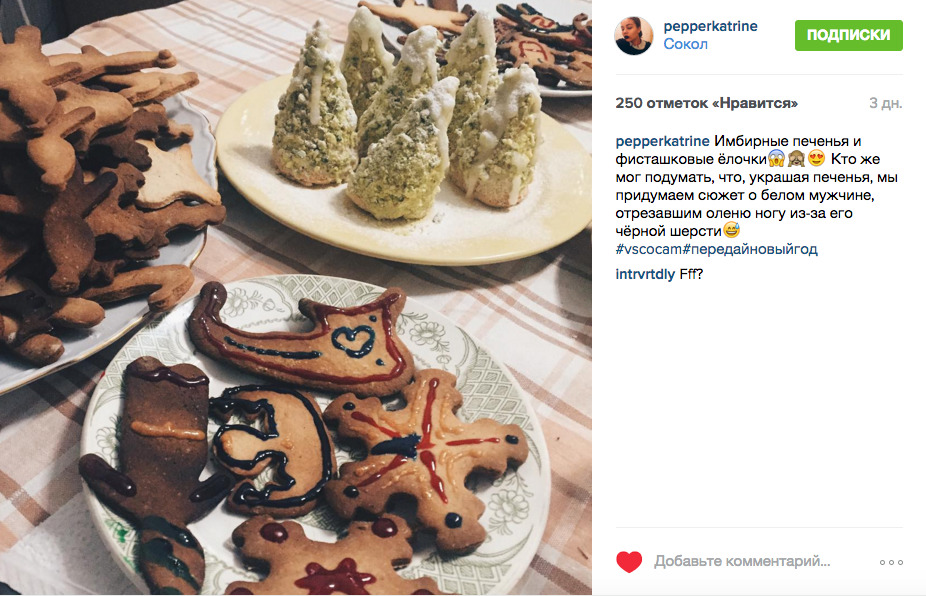
Task: Open the Сокол location link
Action: tap(685, 44)
